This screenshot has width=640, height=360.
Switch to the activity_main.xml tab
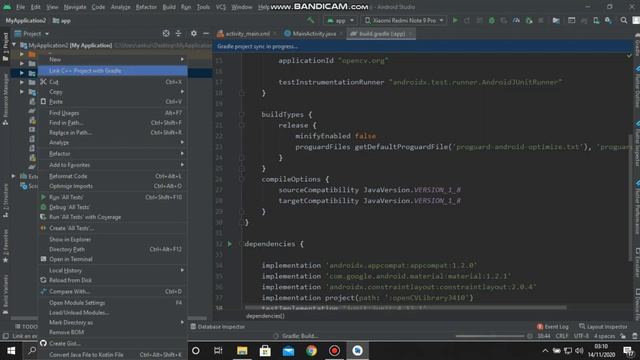(x=247, y=34)
